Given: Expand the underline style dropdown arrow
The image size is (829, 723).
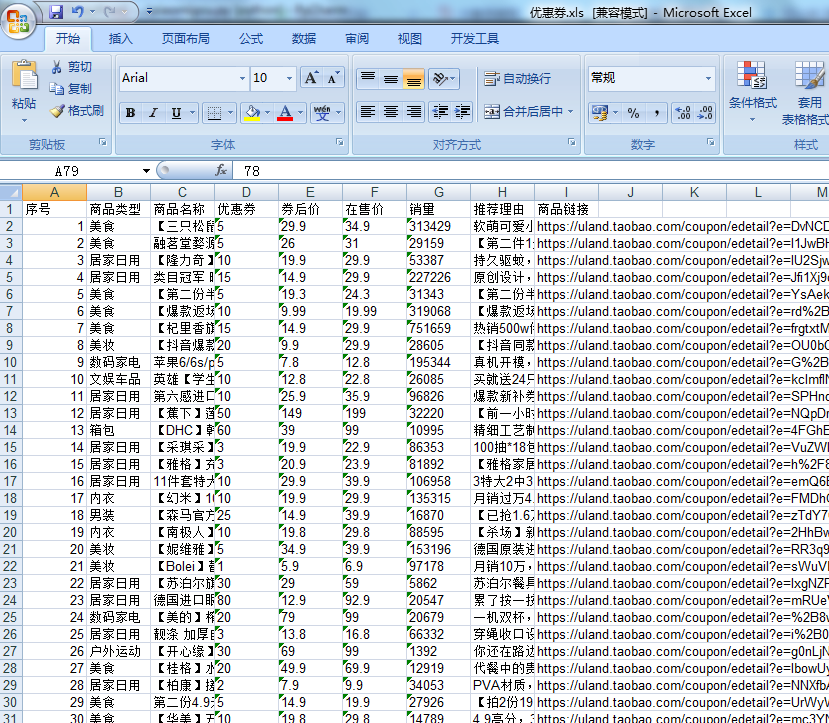Looking at the screenshot, I should (x=192, y=113).
